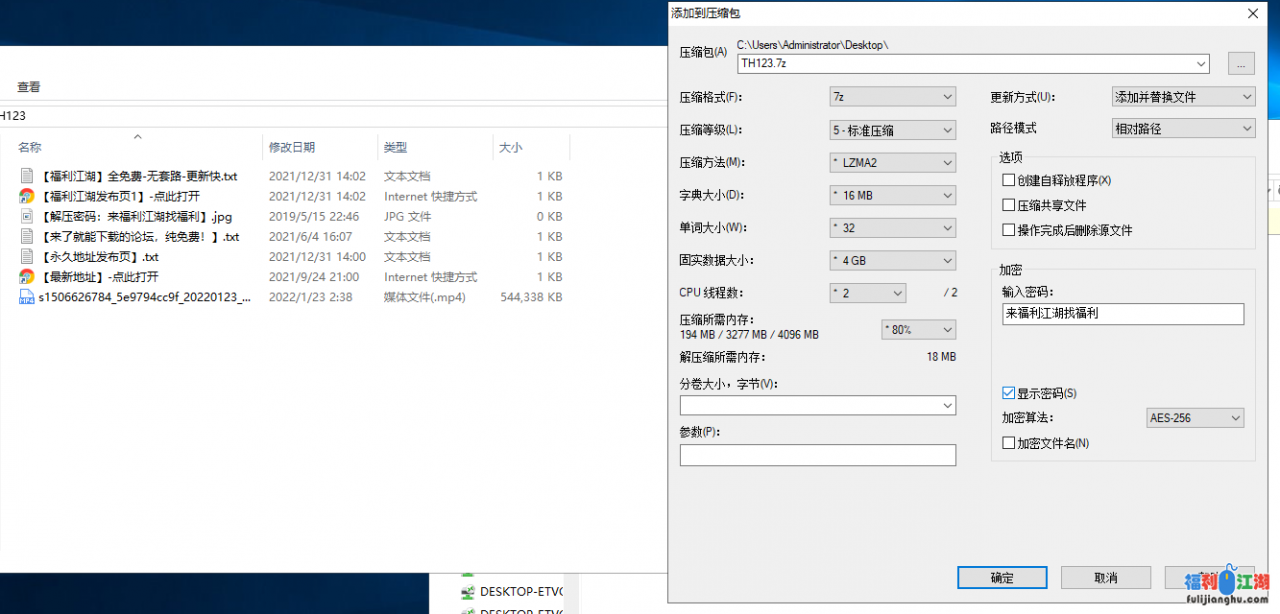
Task: Click the browse button next to archive name
Action: point(1240,64)
